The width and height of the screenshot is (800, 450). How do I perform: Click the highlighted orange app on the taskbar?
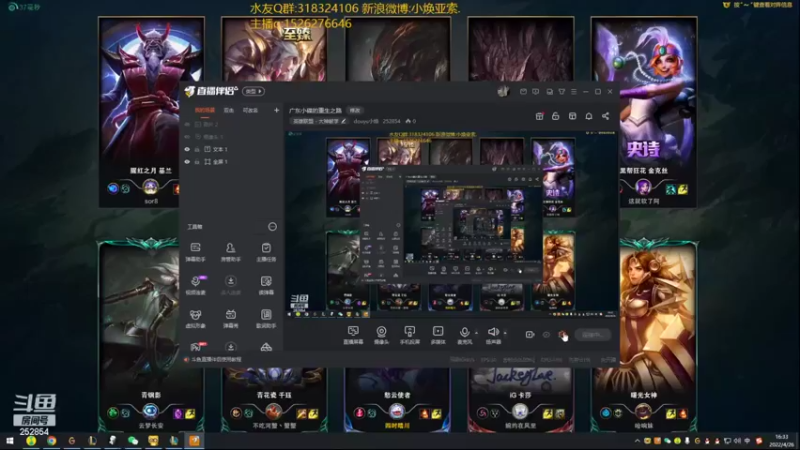click(x=194, y=441)
